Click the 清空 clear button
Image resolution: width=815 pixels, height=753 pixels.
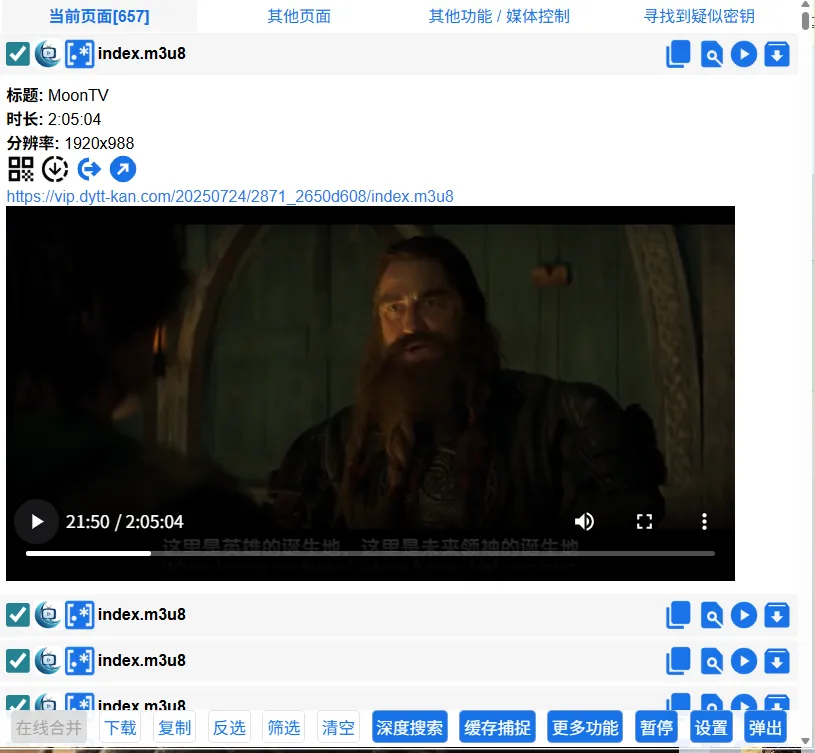338,728
